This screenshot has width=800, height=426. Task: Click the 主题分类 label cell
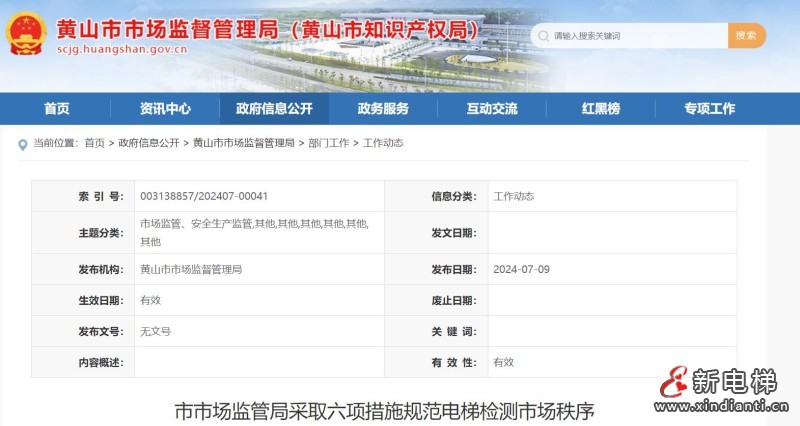pyautogui.click(x=83, y=233)
